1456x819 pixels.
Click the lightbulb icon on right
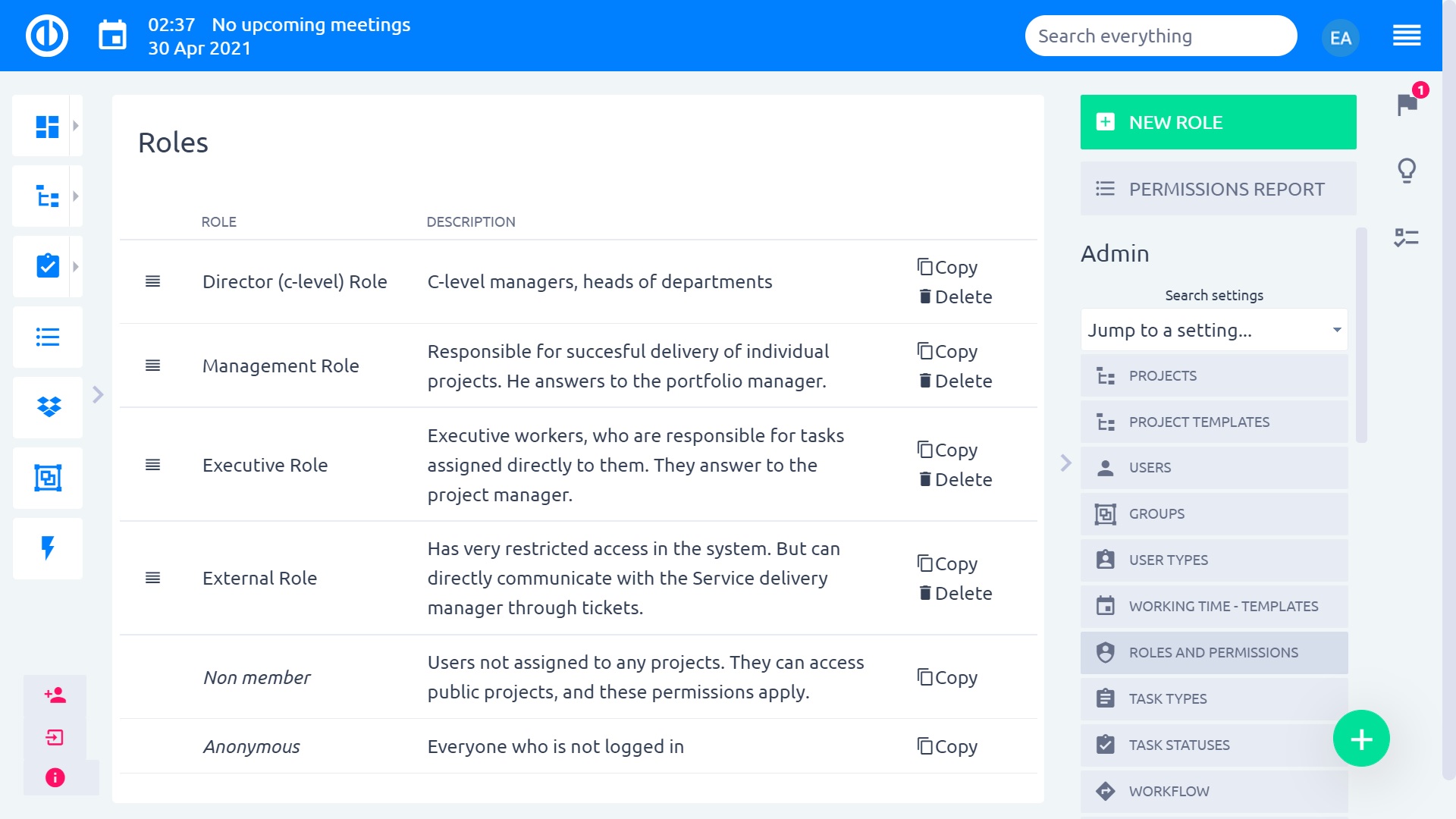1407,171
